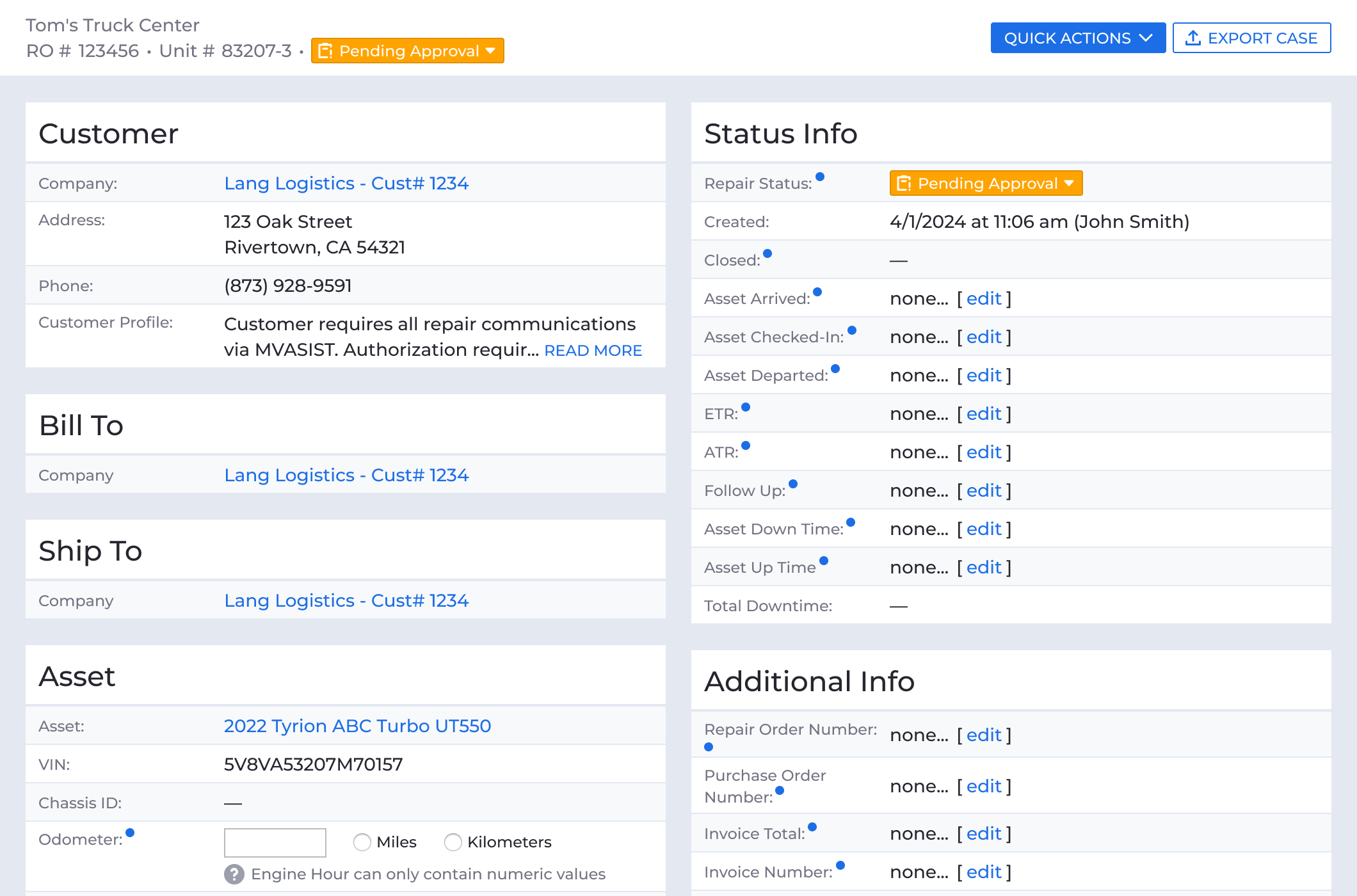Click the blue dot beside Invoice Number

(840, 865)
